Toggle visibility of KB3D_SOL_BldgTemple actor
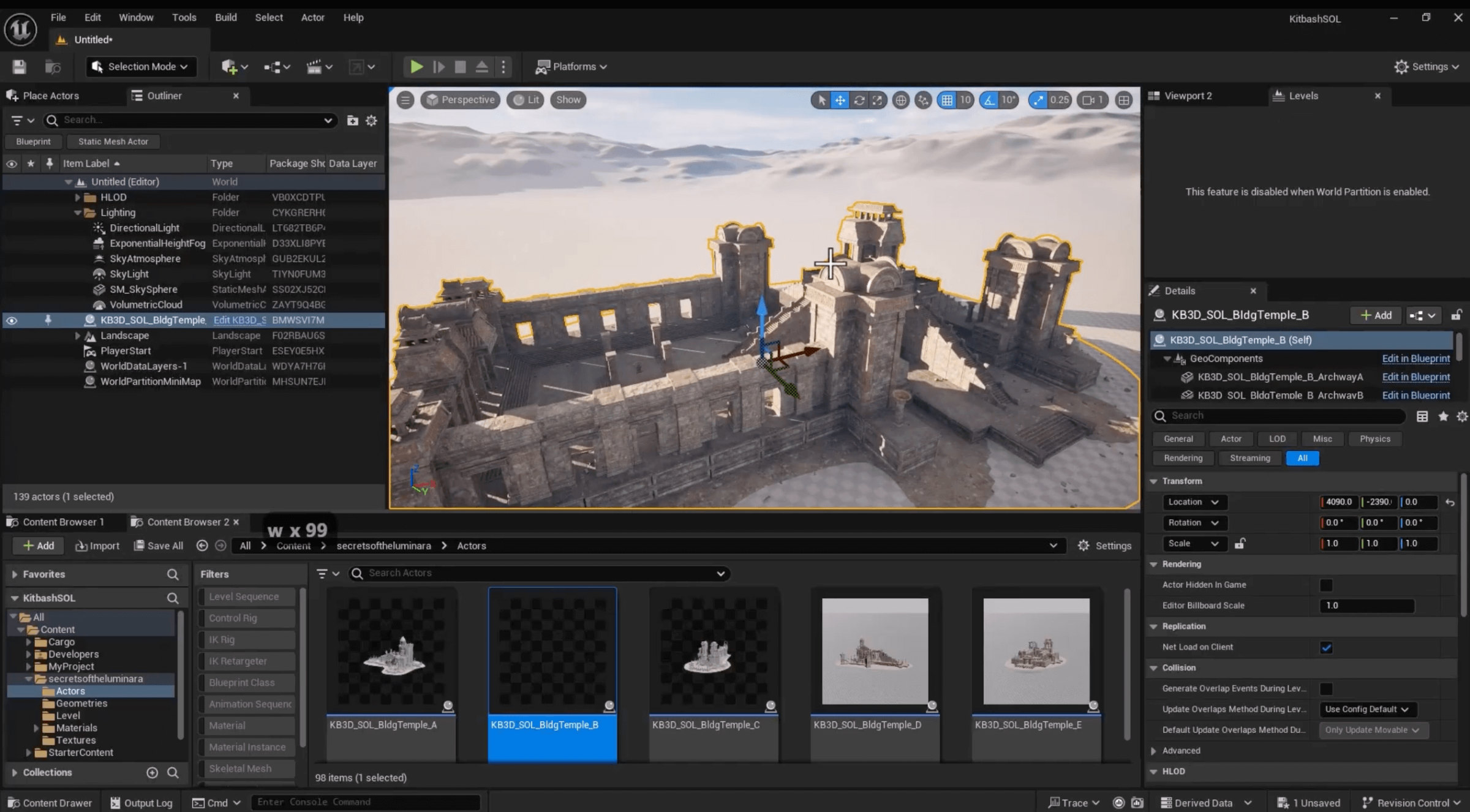This screenshot has height=812, width=1470. pos(11,320)
